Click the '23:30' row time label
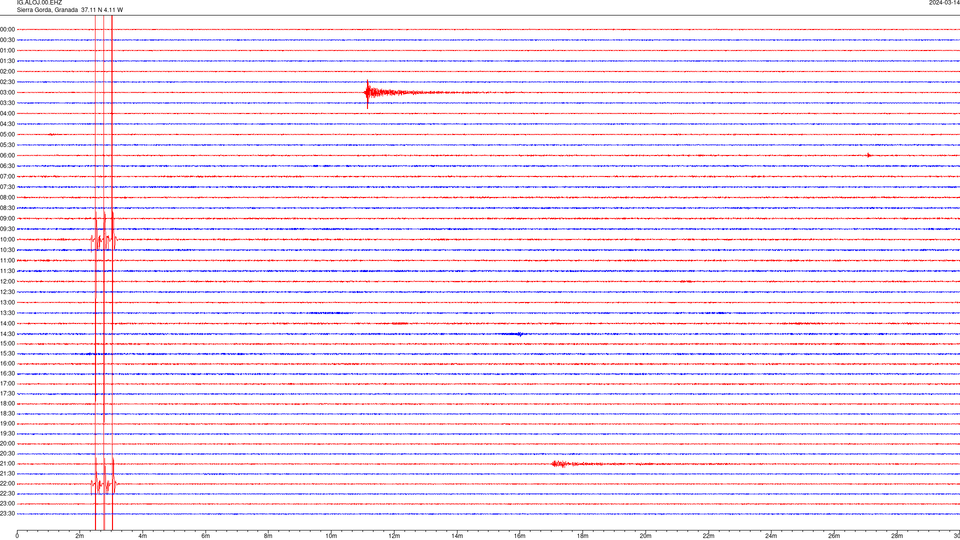960x540 pixels. pos(7,514)
